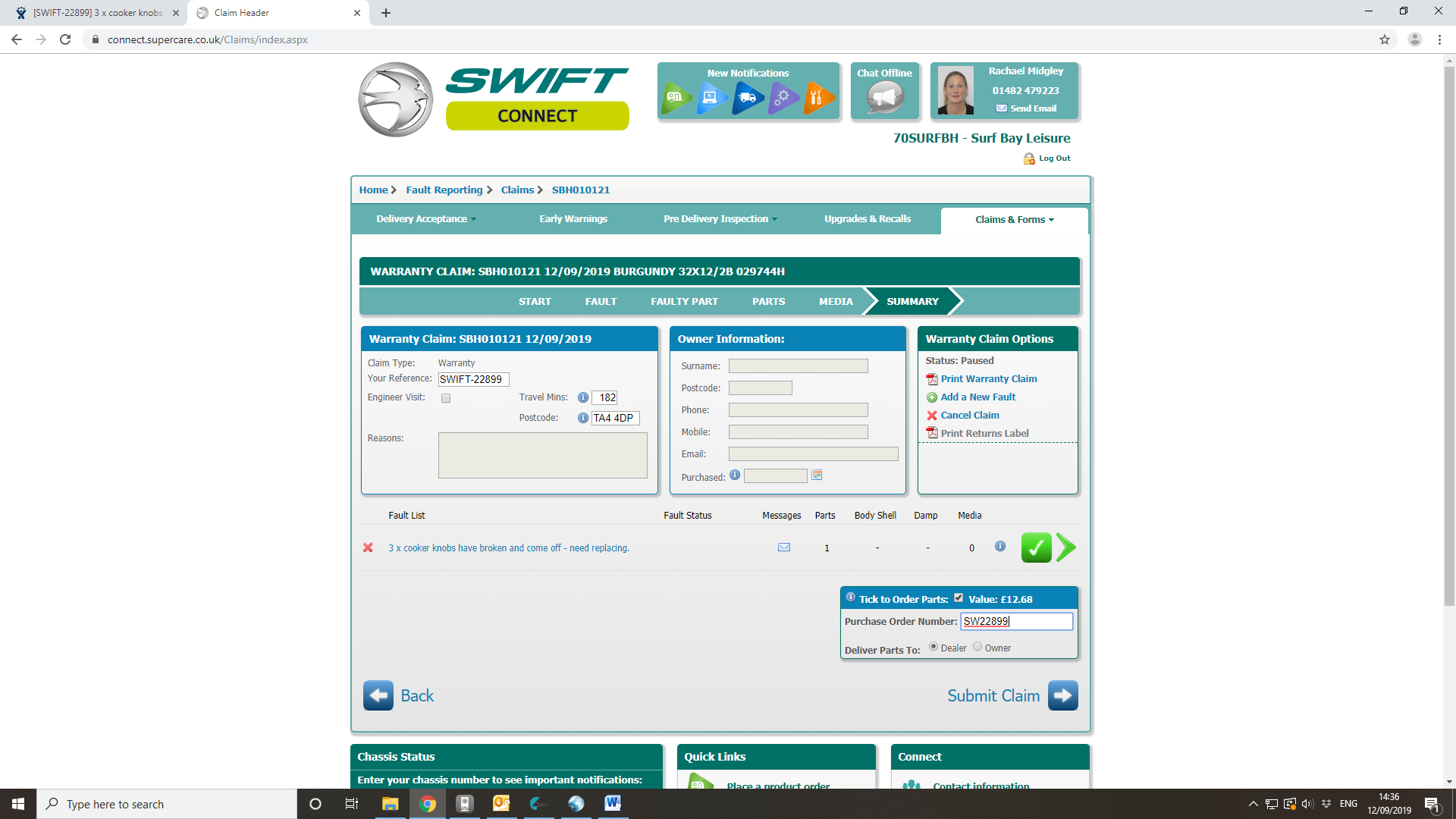Click the Print Warranty Claim link
The image size is (1456, 819).
[988, 378]
